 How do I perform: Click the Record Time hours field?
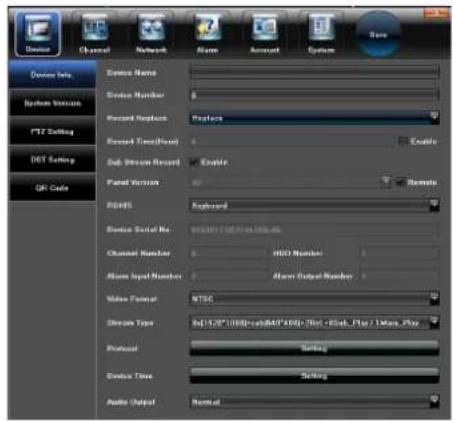point(292,142)
